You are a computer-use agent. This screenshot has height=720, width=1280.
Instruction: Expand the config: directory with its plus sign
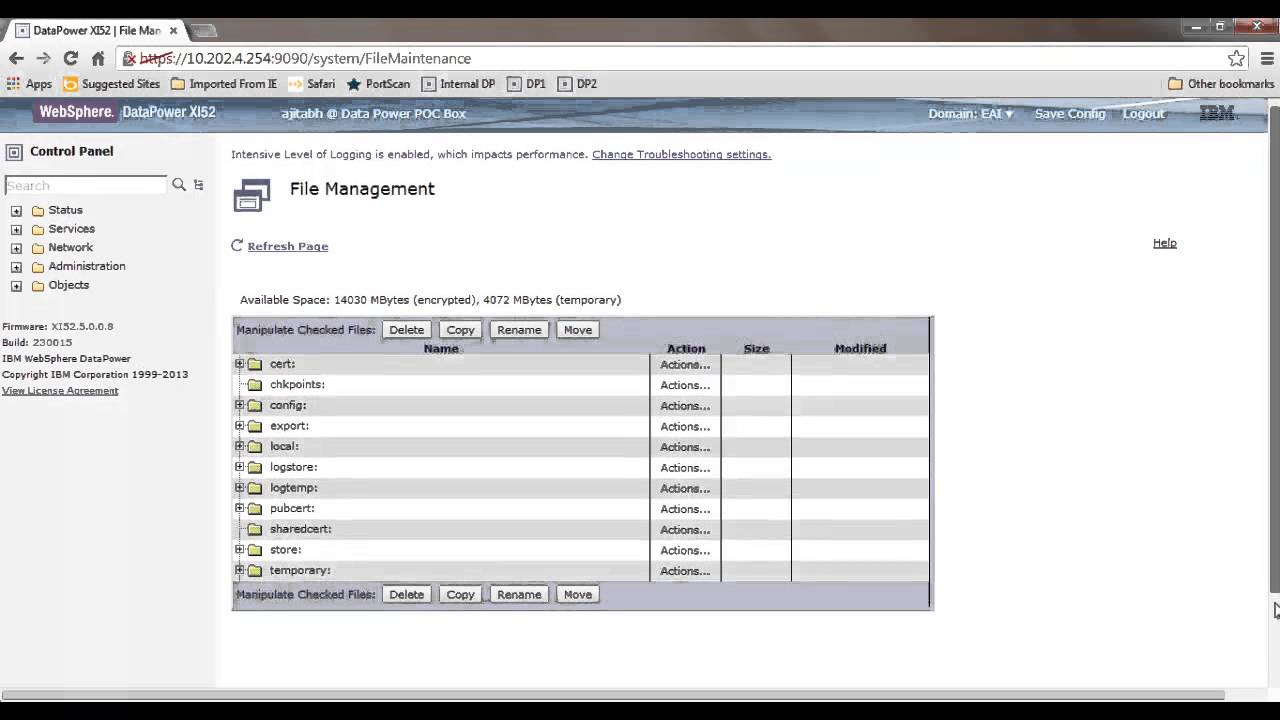[239, 405]
